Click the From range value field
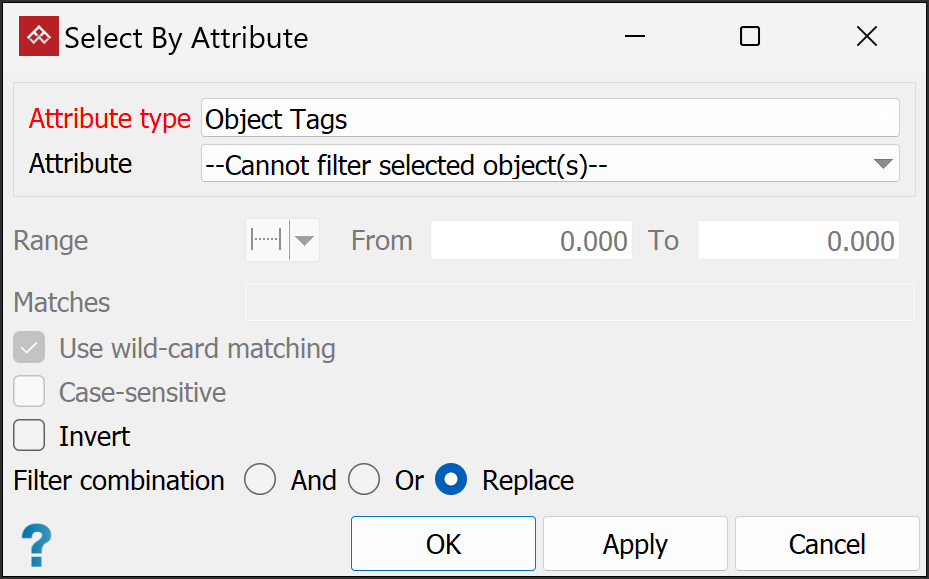 (531, 241)
